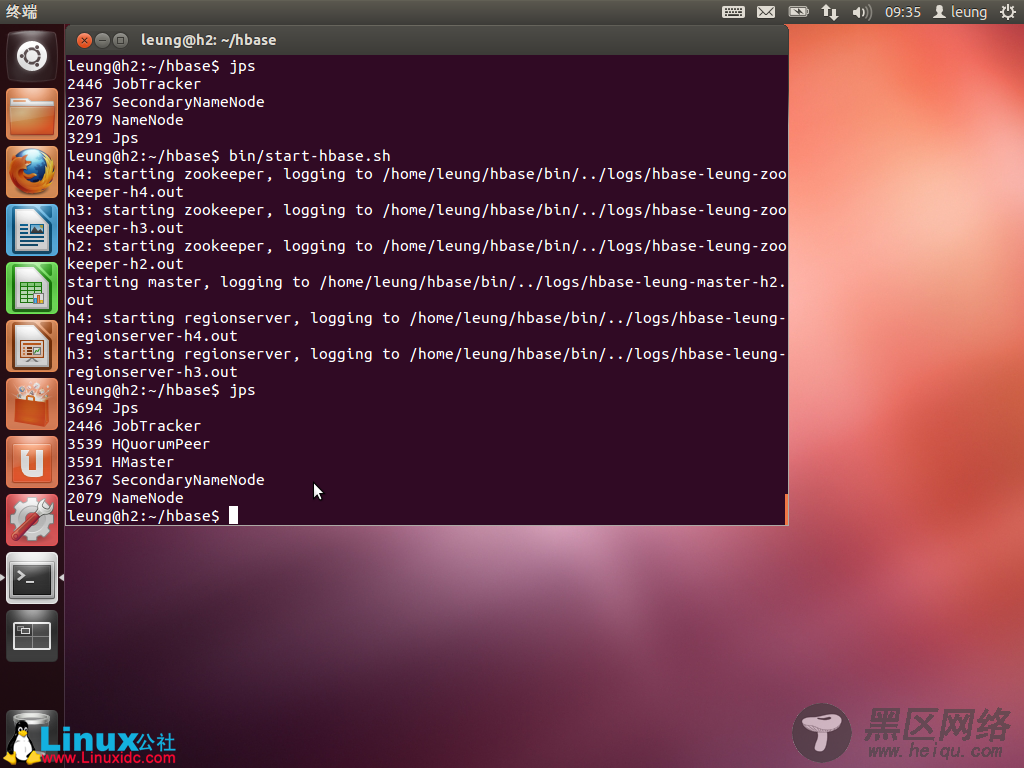Click the bin/start-hbase.sh command text
The width and height of the screenshot is (1024, 768).
click(x=310, y=156)
